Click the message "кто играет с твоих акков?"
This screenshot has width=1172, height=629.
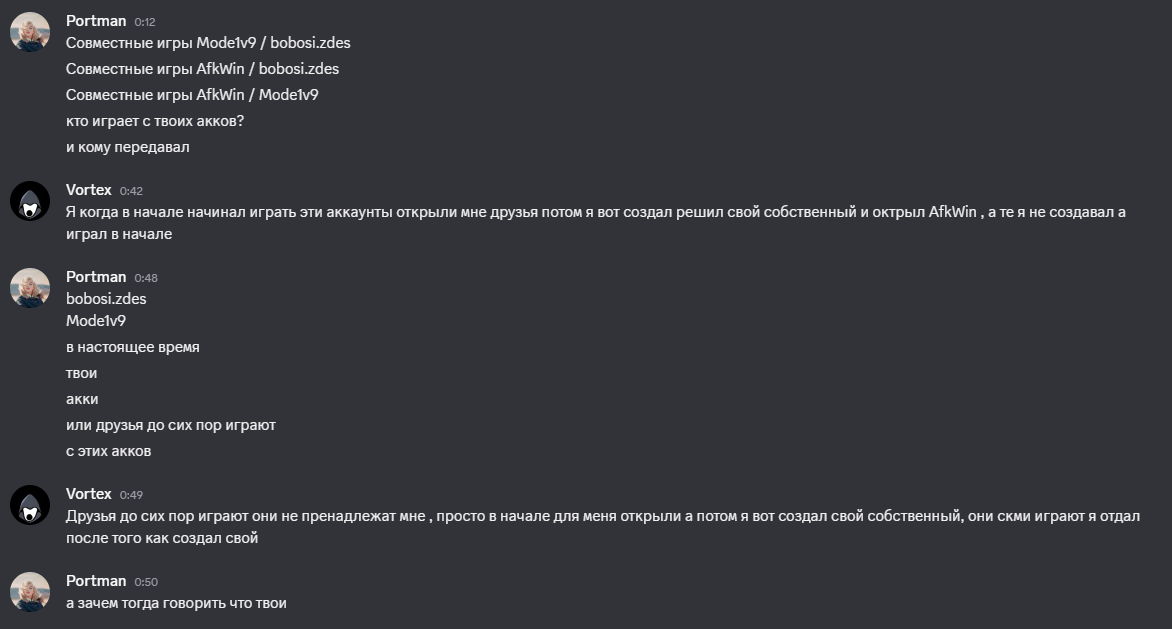pos(155,121)
